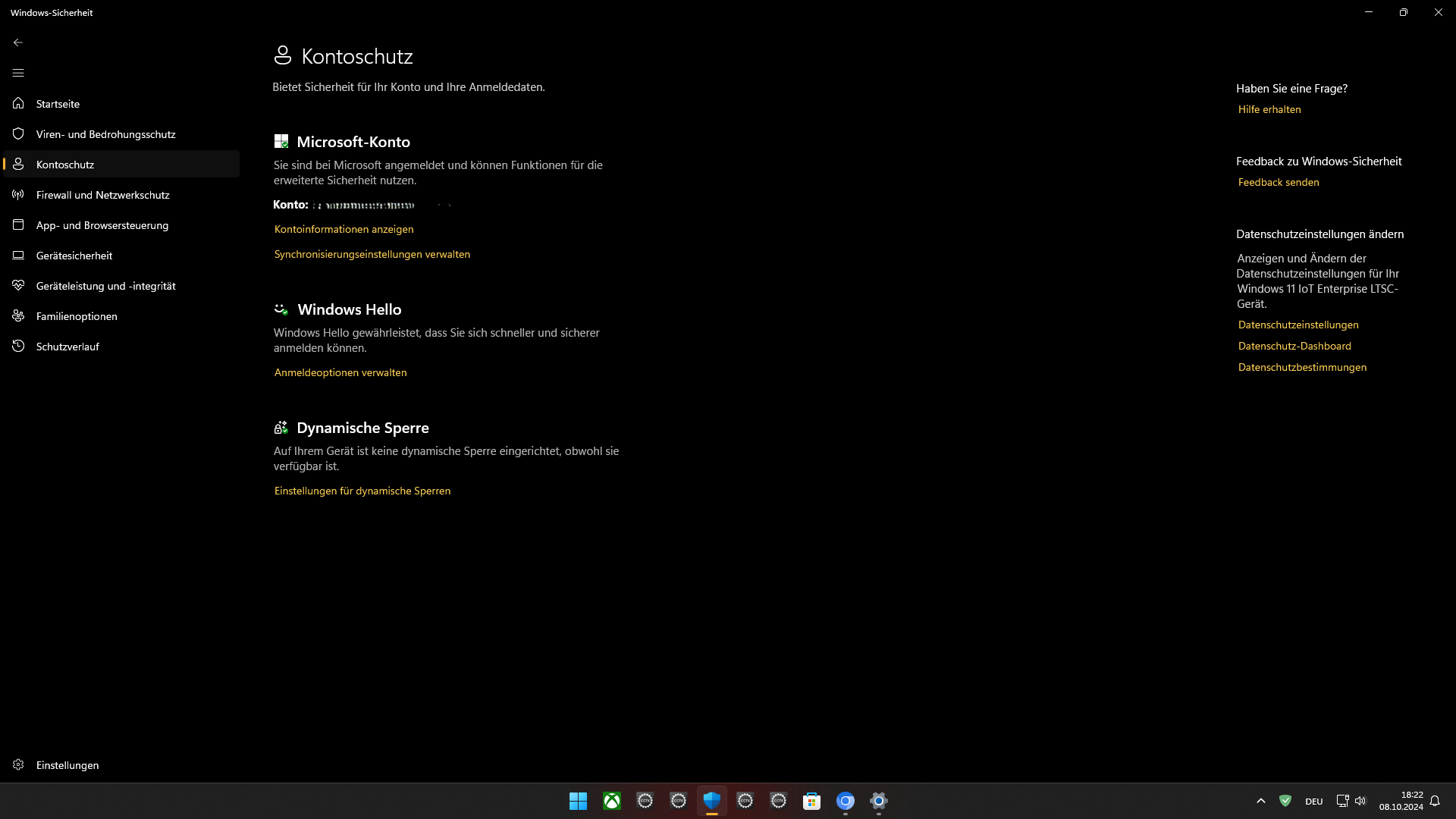This screenshot has width=1456, height=819.
Task: Open Startseite in sidebar
Action: click(58, 104)
